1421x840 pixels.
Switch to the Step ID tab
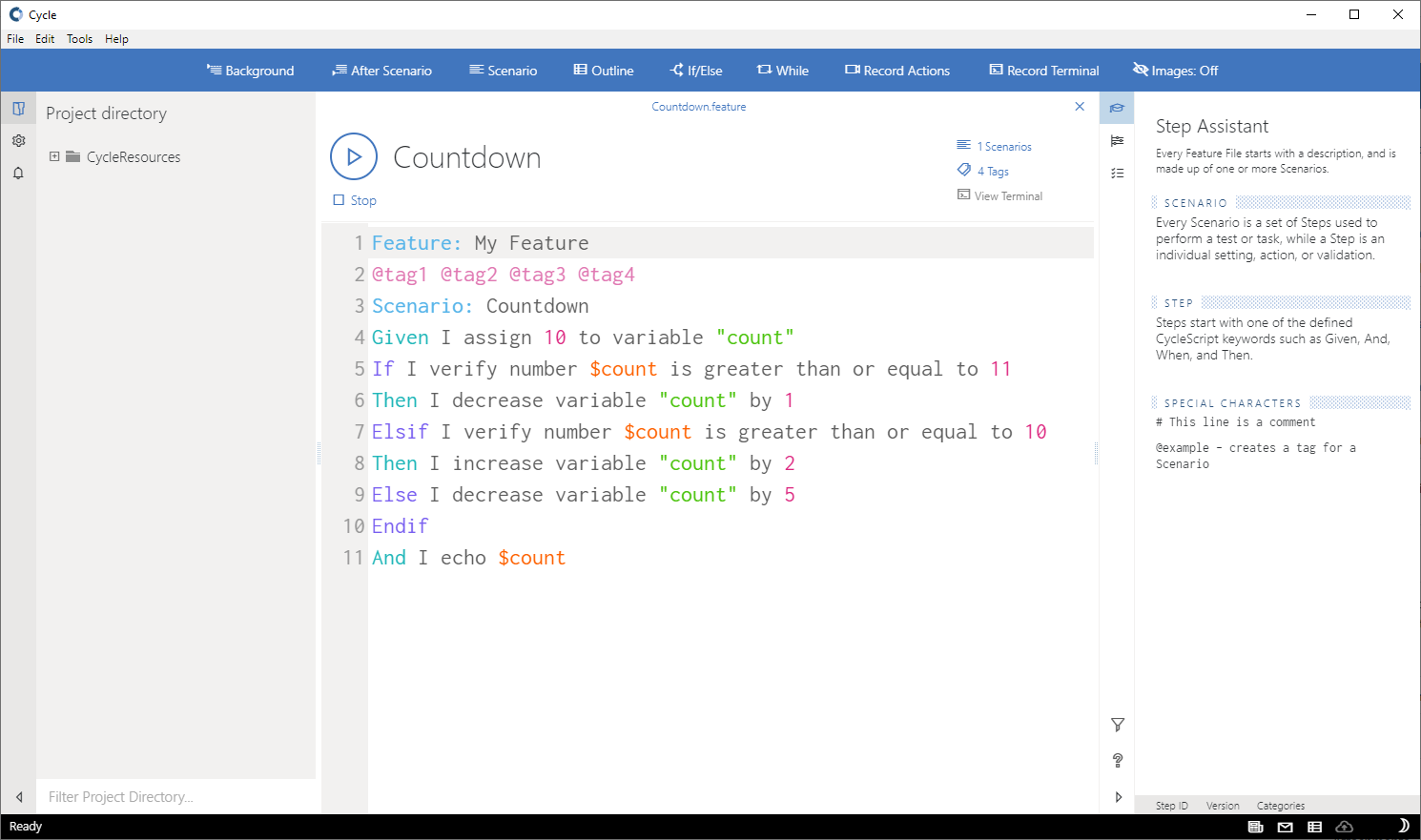click(1171, 806)
